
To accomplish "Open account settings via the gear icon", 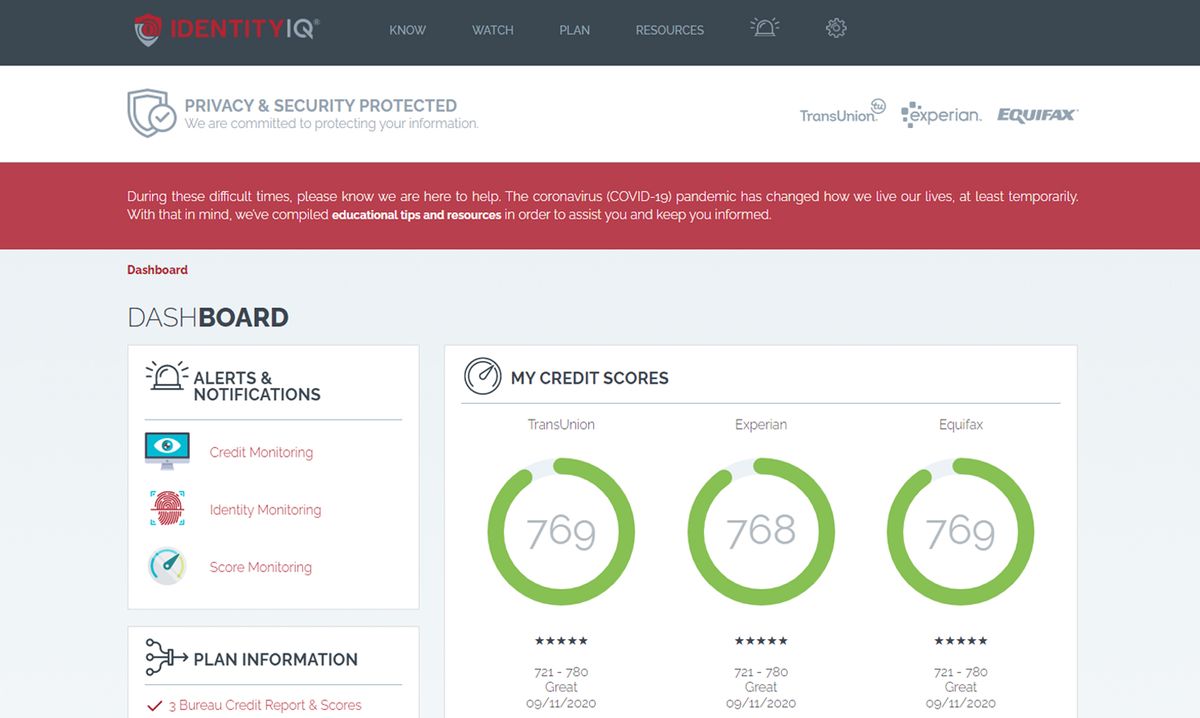I will pos(836,28).
